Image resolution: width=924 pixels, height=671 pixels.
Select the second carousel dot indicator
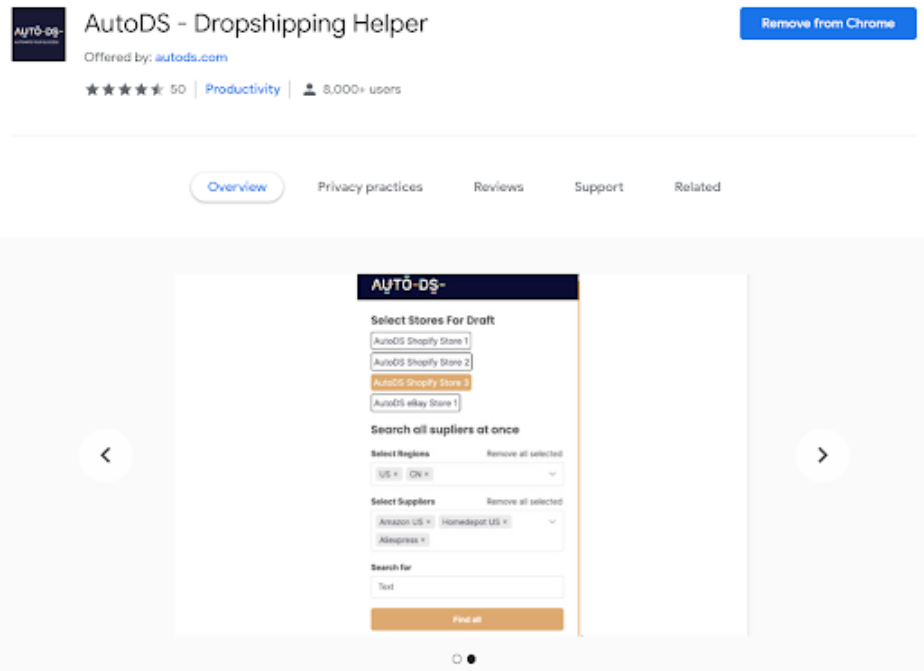pyautogui.click(x=471, y=659)
